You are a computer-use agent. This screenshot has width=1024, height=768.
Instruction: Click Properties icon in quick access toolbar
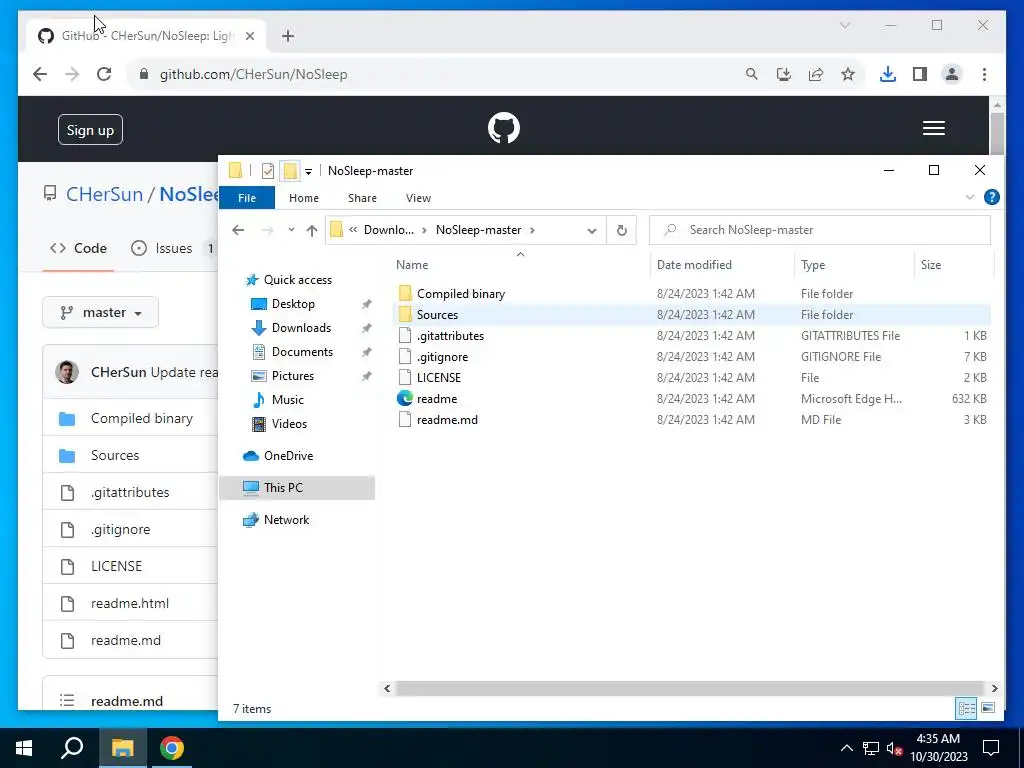[x=268, y=171]
